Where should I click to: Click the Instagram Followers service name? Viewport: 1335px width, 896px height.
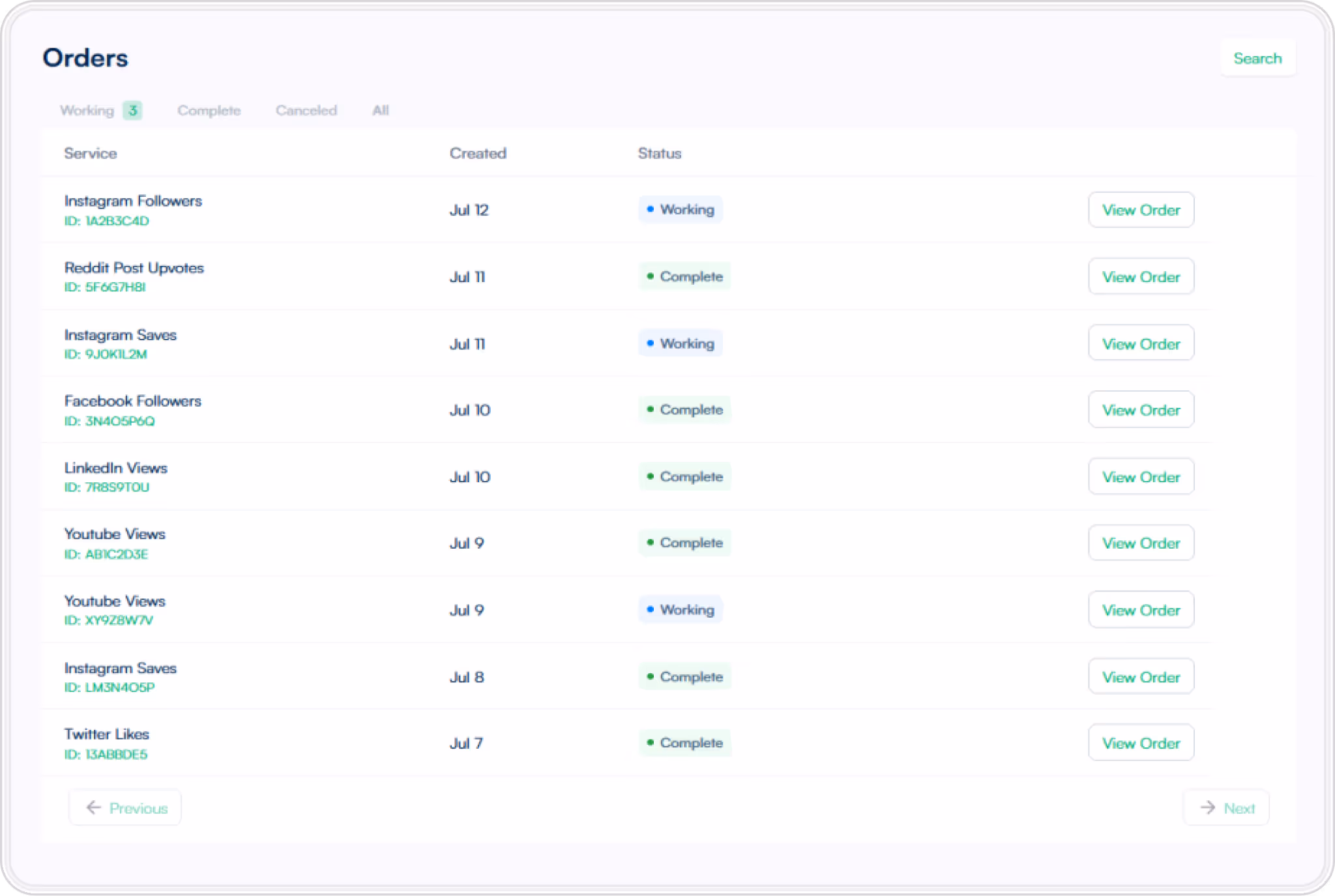133,201
